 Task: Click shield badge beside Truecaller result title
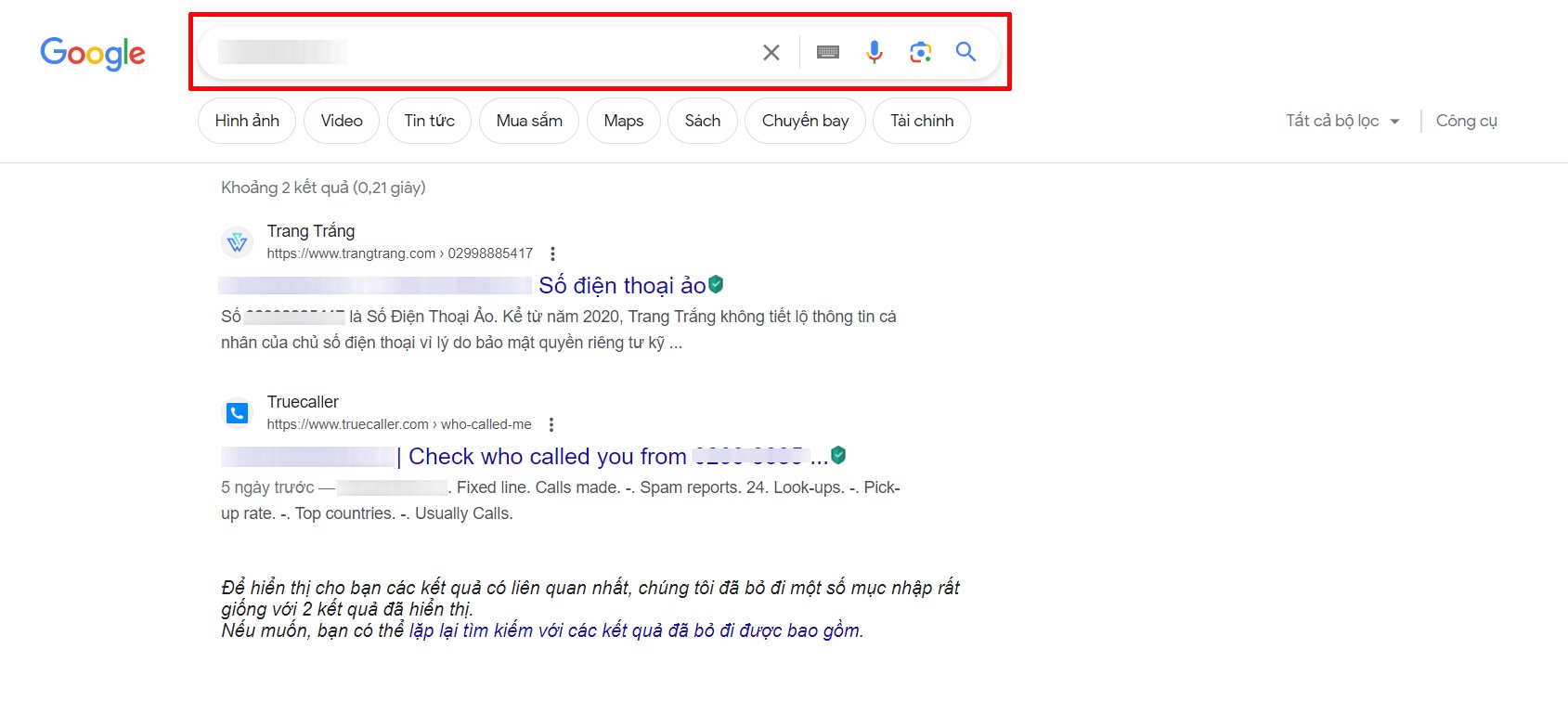[838, 455]
